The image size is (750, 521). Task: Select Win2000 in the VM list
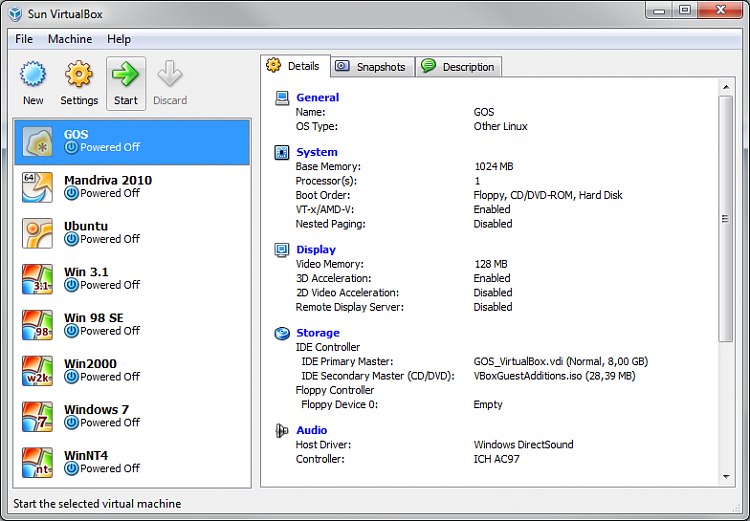(x=132, y=371)
